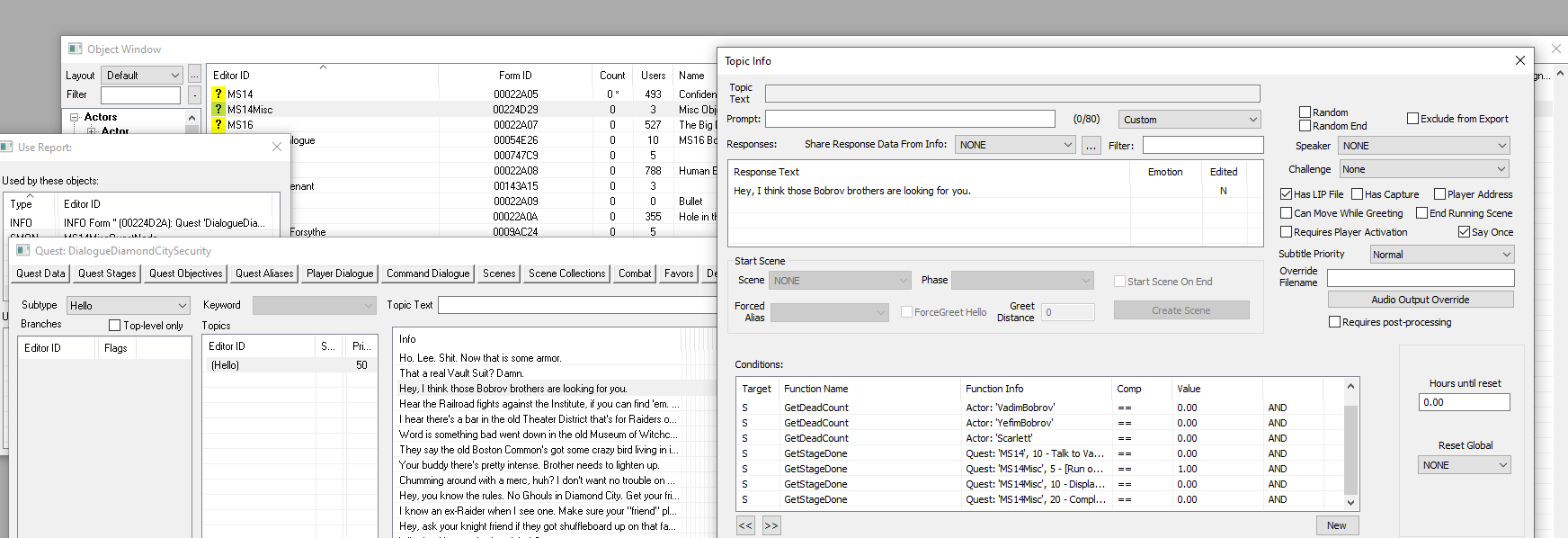Sort by the Form ID column header
1568x538 pixels.
[x=515, y=76]
